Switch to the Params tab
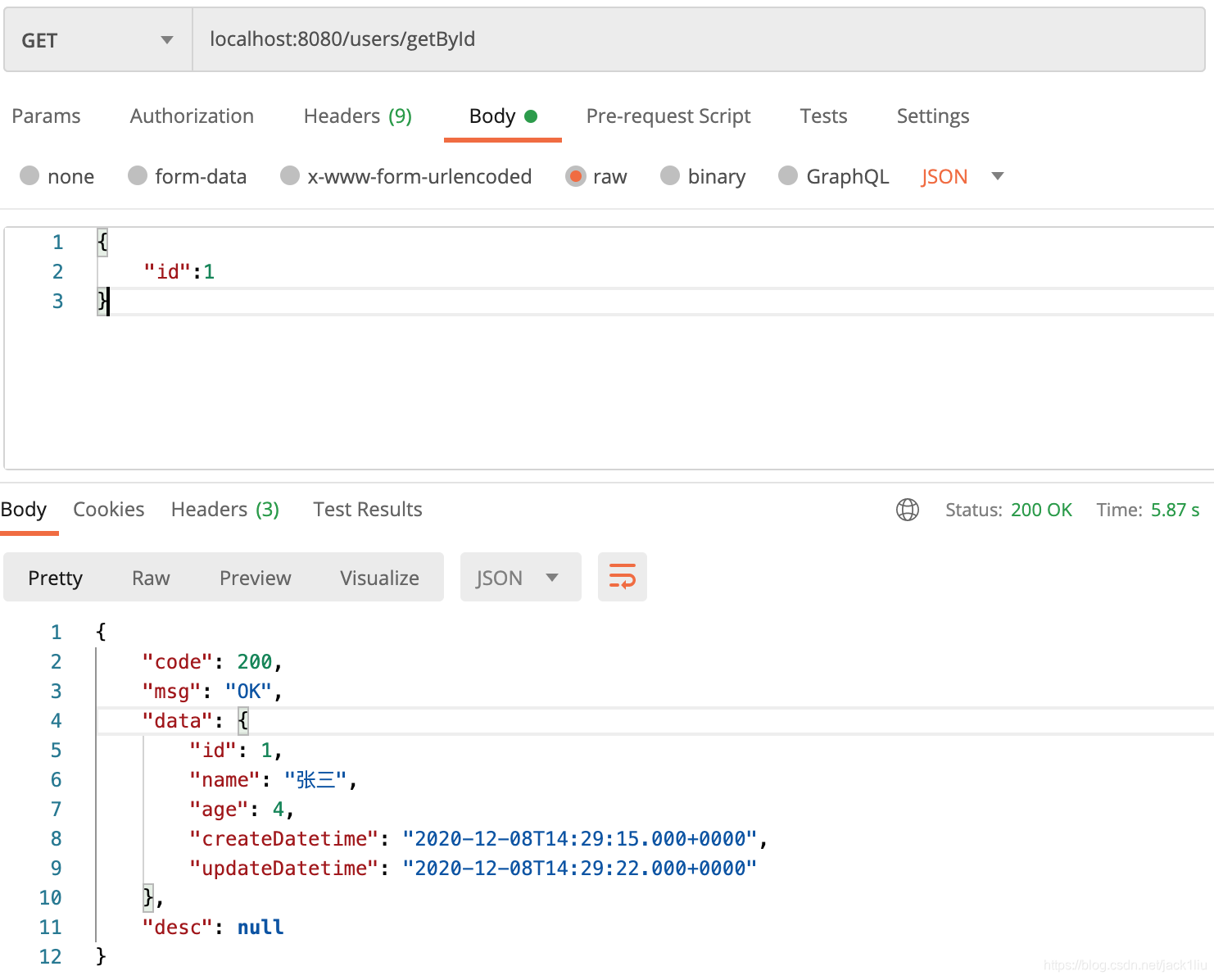Viewport: 1214px width, 980px height. (x=46, y=116)
